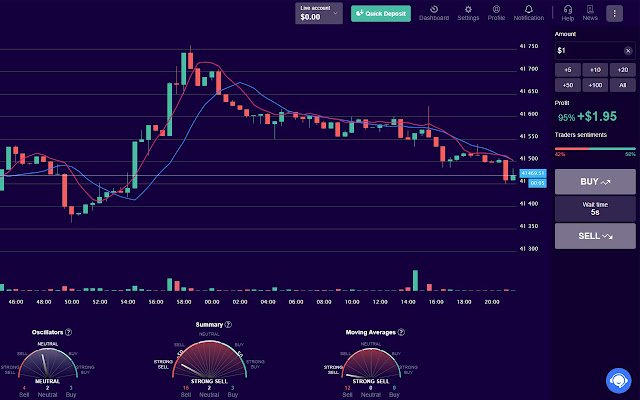Open the three-dot more menu
The height and width of the screenshot is (400, 640).
(614, 13)
